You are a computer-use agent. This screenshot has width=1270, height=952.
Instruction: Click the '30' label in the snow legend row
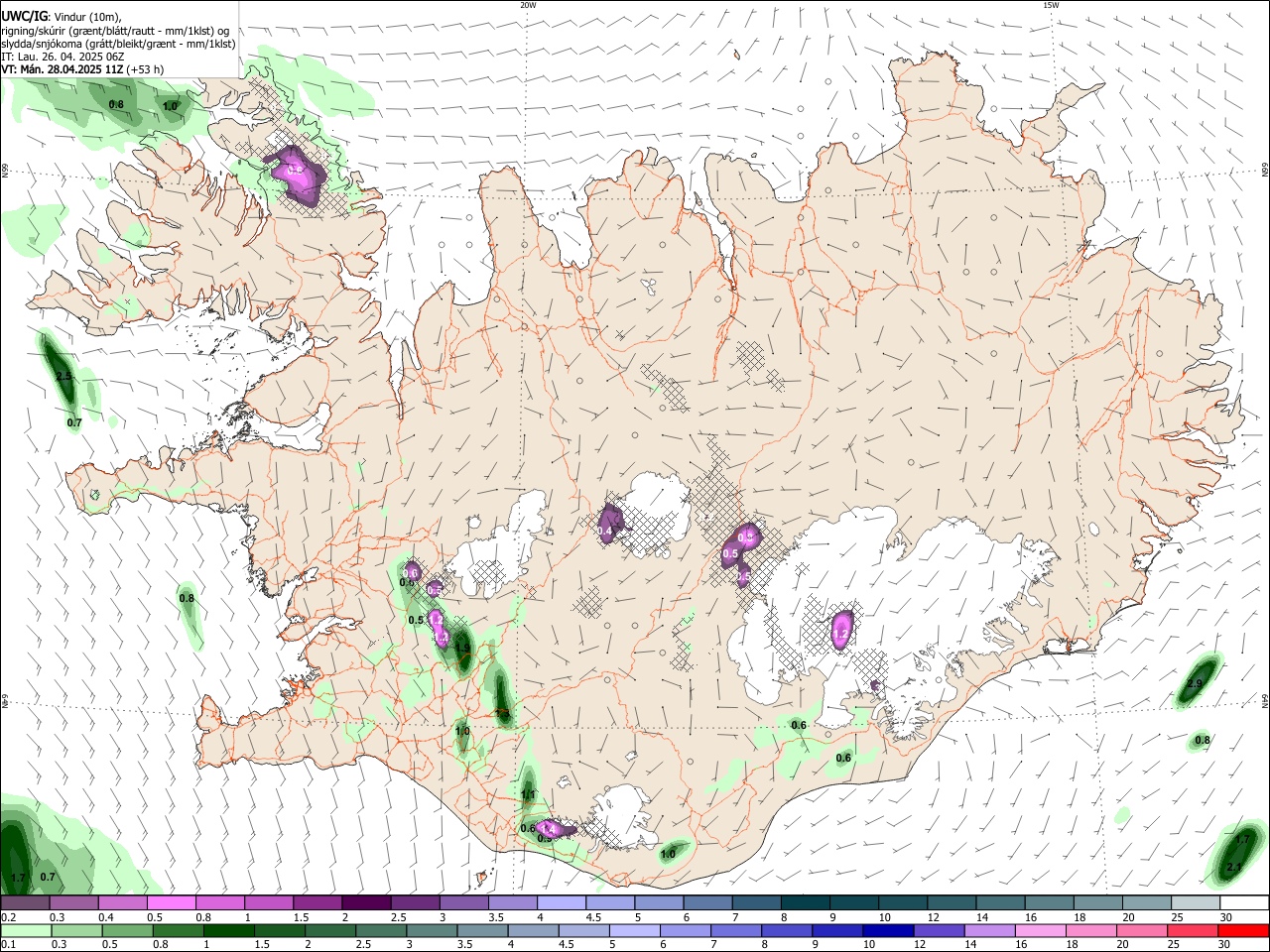[1225, 917]
